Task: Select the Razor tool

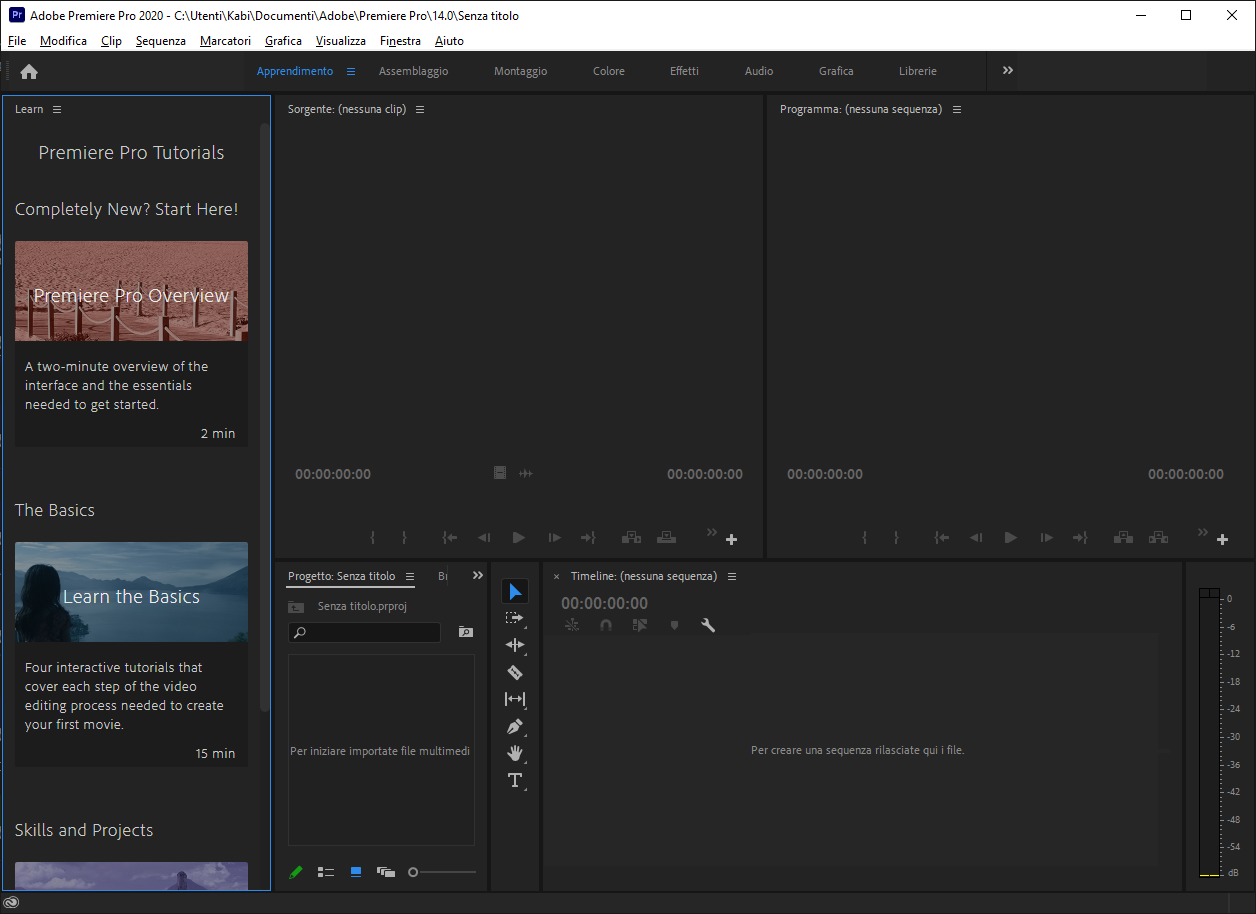Action: (x=515, y=673)
